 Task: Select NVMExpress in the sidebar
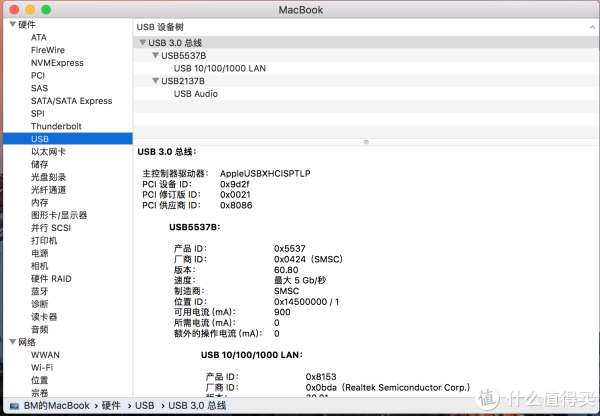pos(57,63)
